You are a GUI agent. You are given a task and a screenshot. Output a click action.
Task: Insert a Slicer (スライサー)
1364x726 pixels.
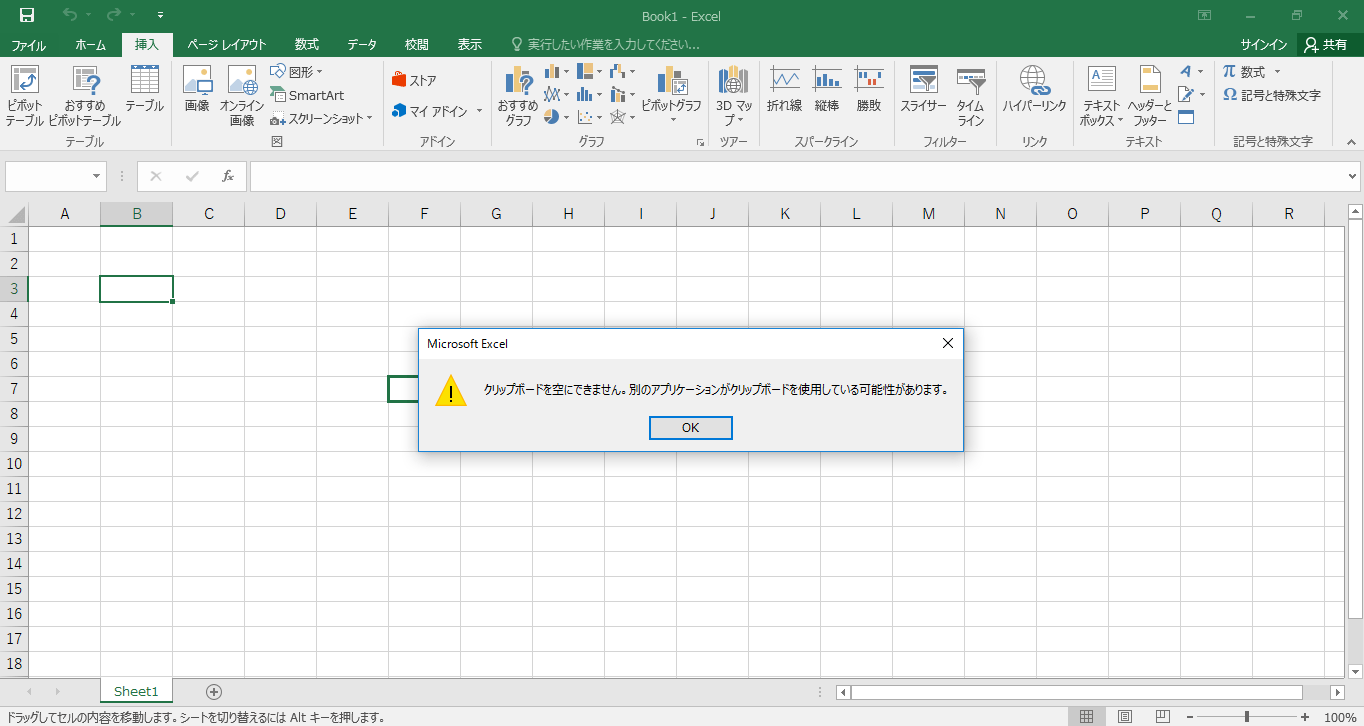[x=924, y=90]
